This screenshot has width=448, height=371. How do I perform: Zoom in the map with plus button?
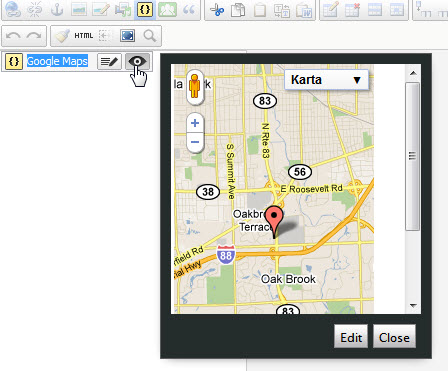(195, 123)
